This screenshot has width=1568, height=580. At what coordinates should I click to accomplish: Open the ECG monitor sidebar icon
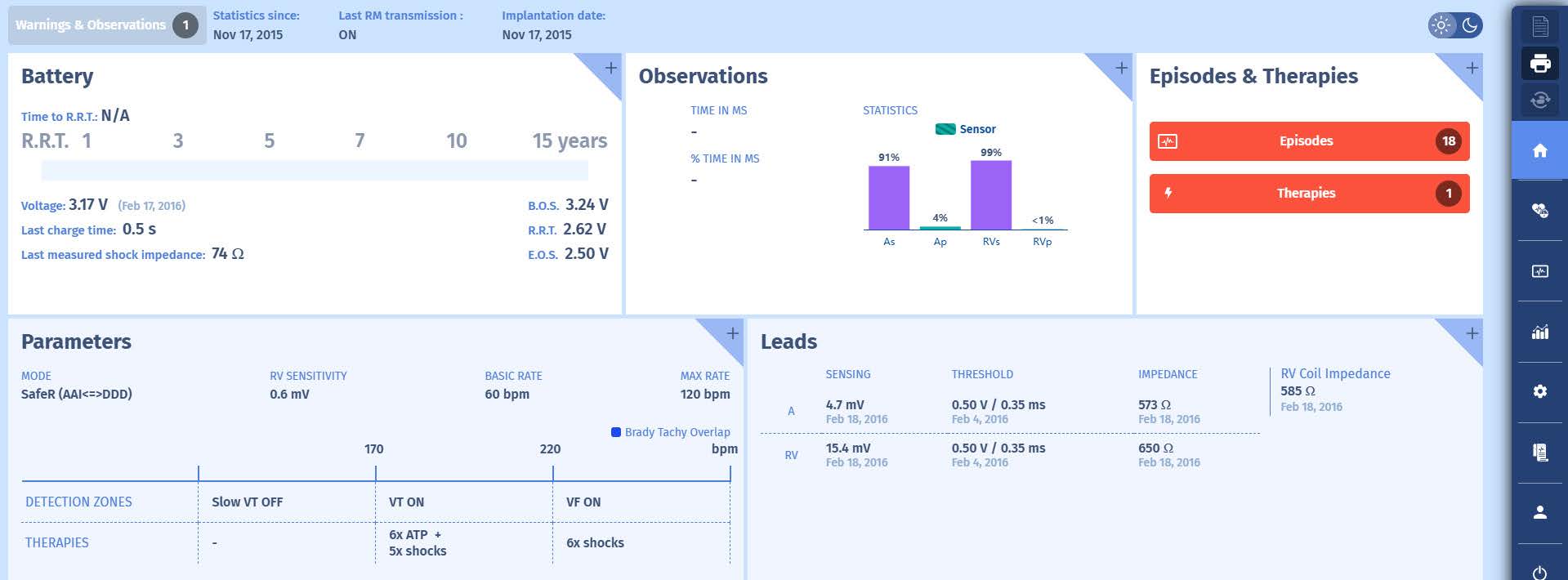pos(1539,271)
